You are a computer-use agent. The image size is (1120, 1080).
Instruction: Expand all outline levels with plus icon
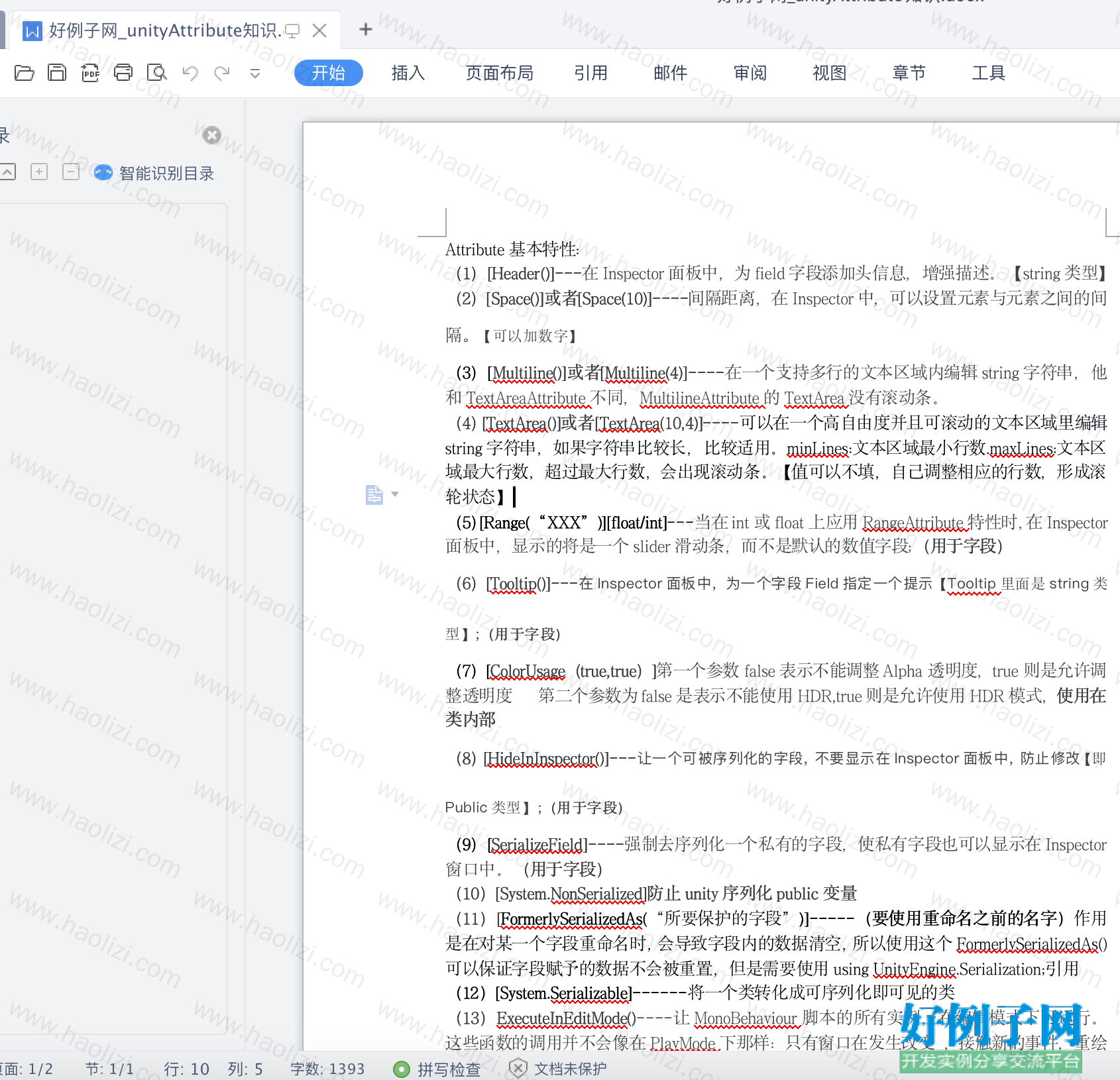tap(39, 172)
